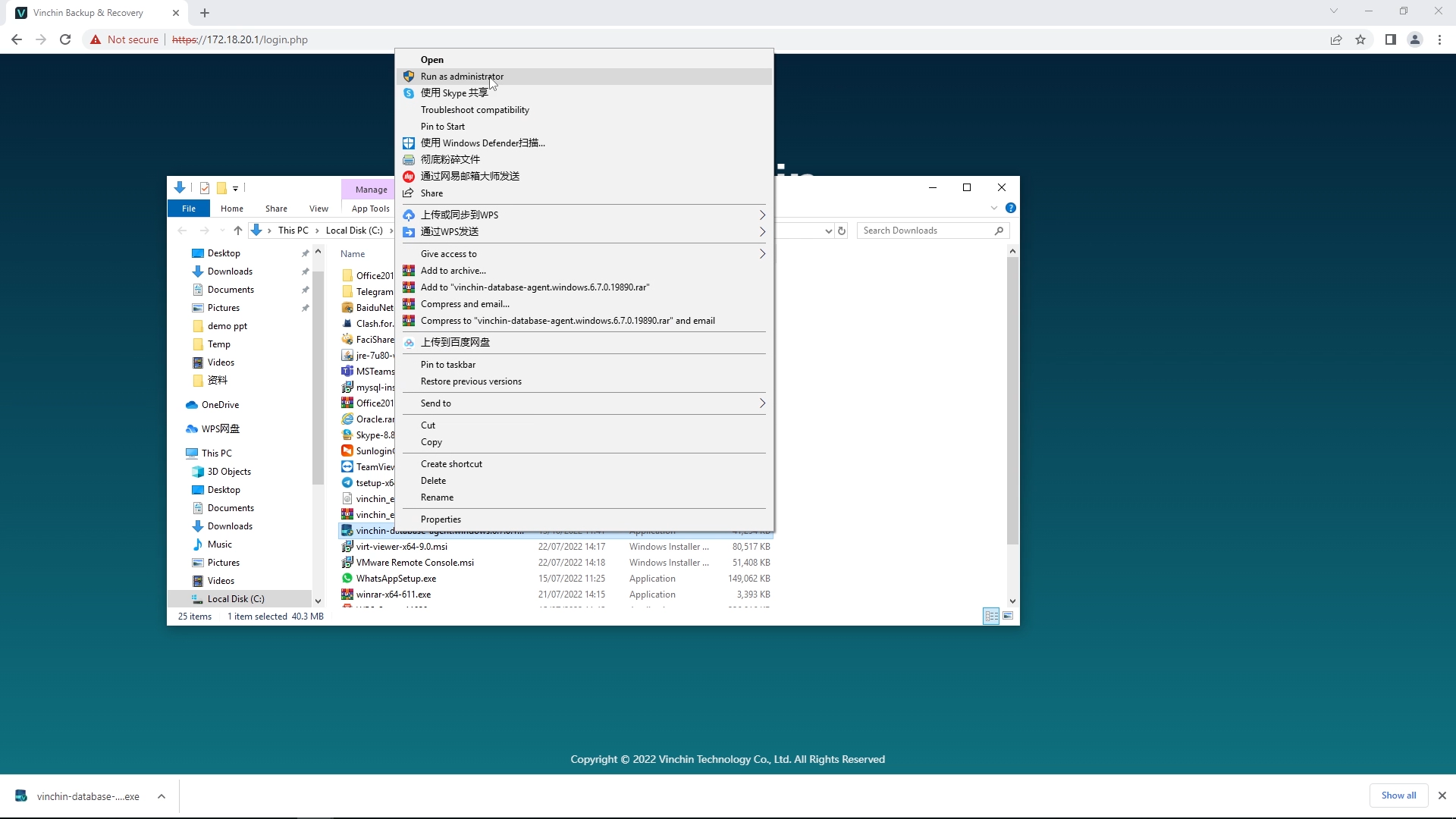Expand the Send to submenu

coord(584,403)
